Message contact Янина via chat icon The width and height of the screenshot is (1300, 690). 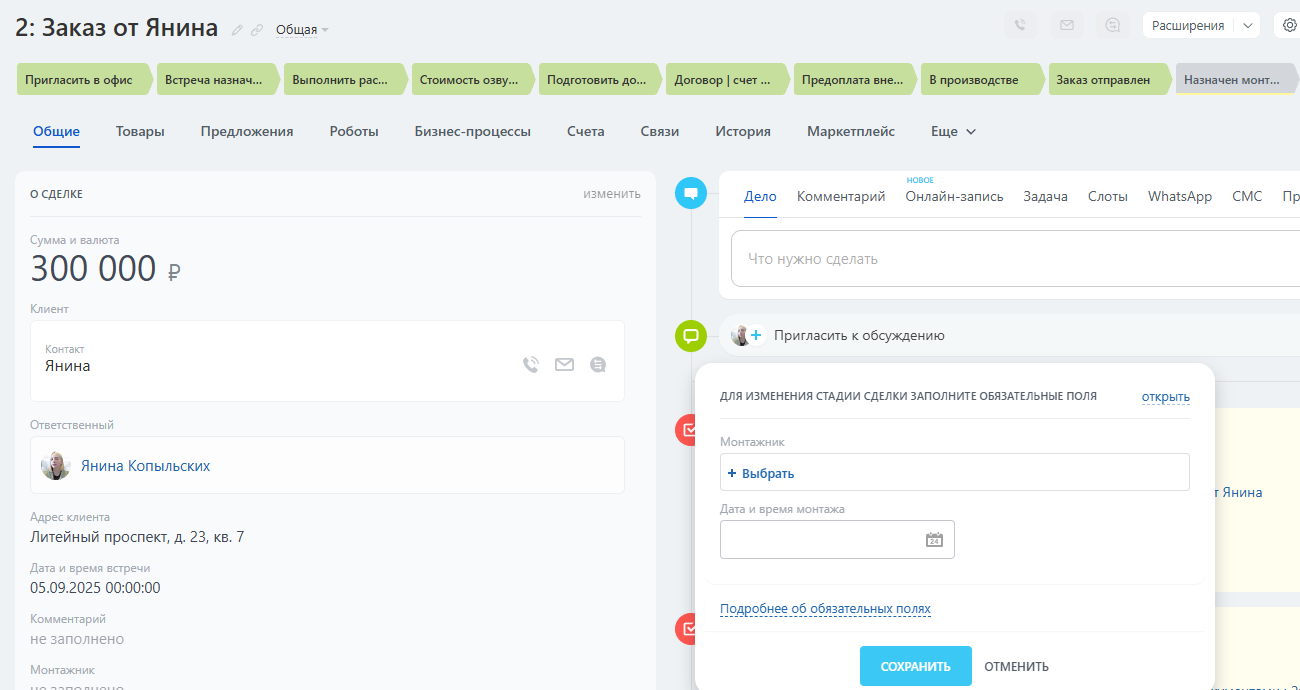598,365
